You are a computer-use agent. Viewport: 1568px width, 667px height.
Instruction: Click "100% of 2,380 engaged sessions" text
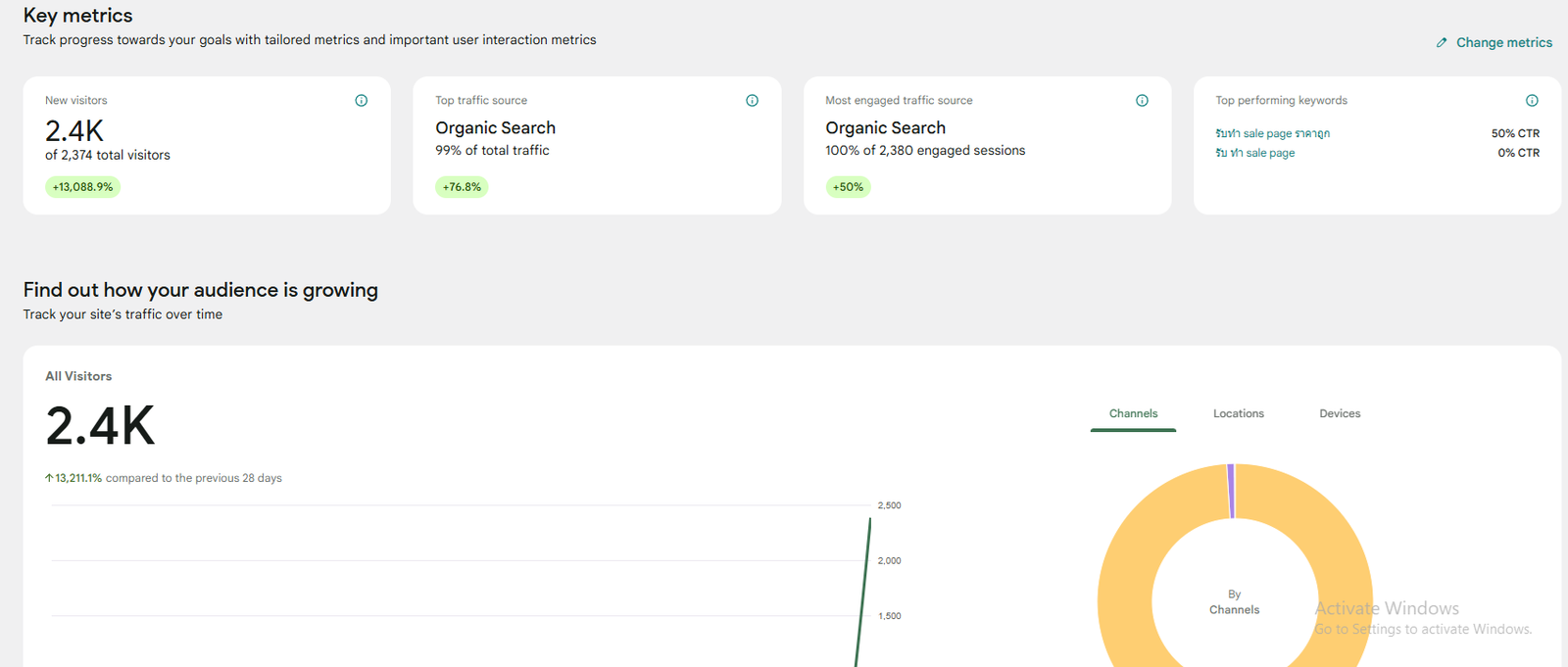click(x=925, y=150)
